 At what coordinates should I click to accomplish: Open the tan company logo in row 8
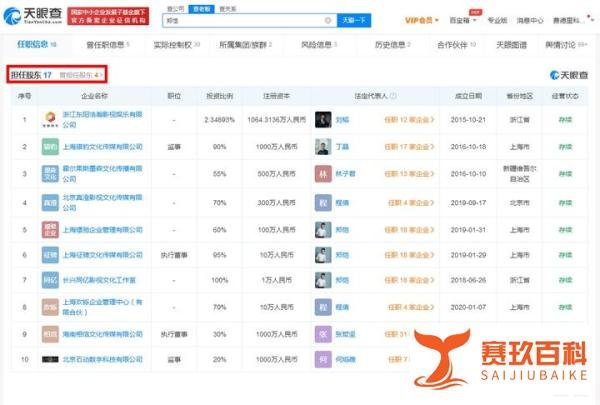point(50,307)
